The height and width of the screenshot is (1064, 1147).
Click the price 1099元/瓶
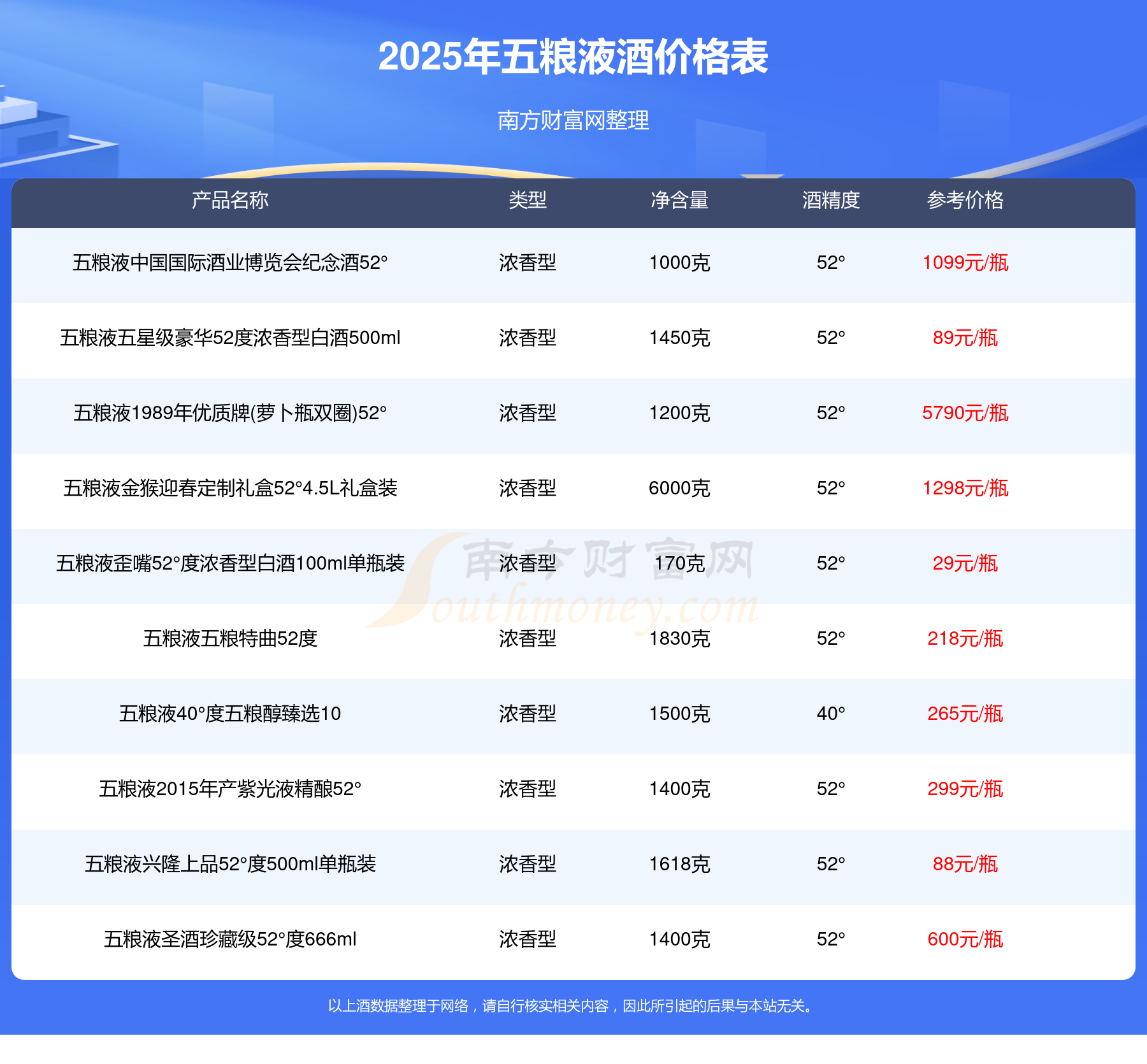coord(965,262)
